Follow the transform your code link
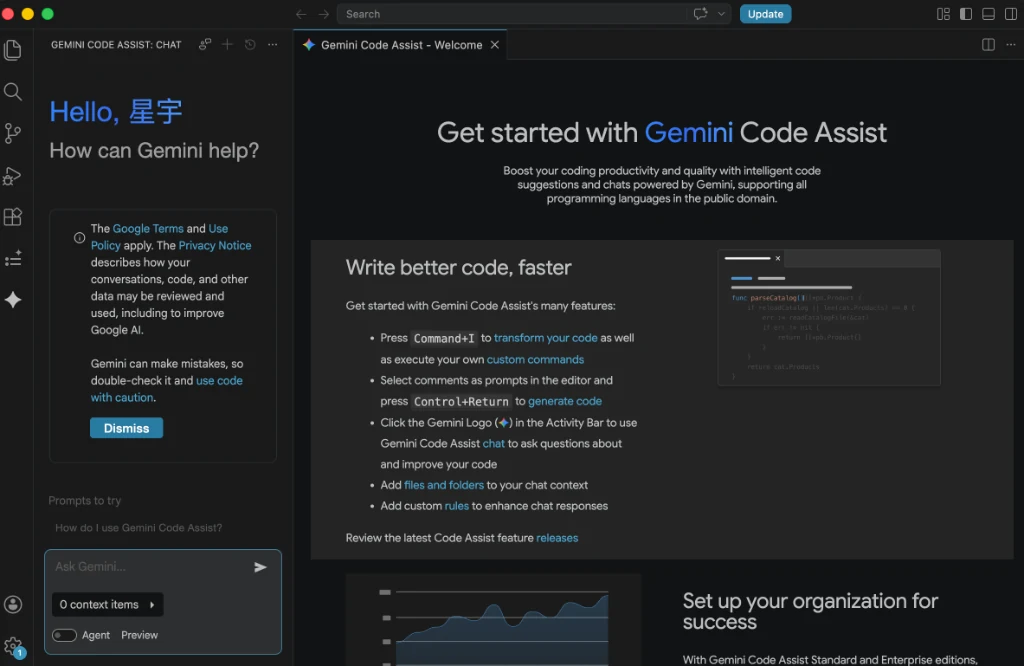This screenshot has height=666, width=1024. [545, 338]
